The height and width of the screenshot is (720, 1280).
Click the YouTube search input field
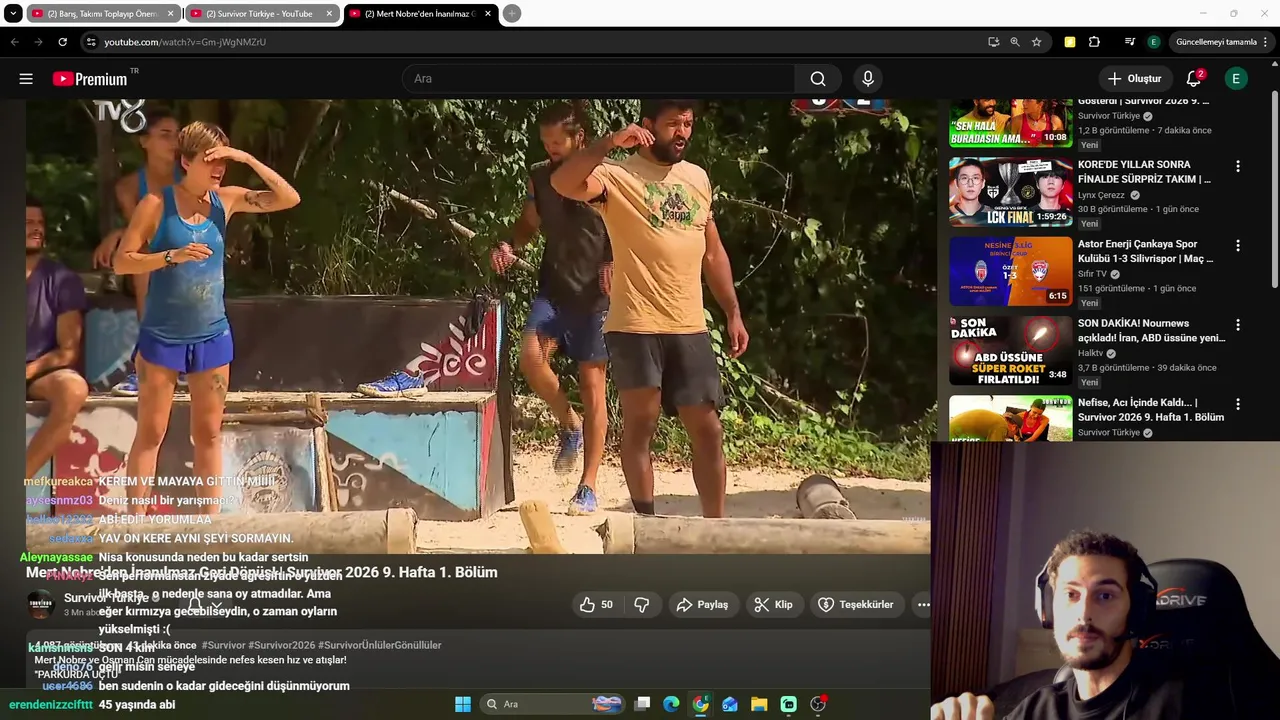pyautogui.click(x=598, y=79)
